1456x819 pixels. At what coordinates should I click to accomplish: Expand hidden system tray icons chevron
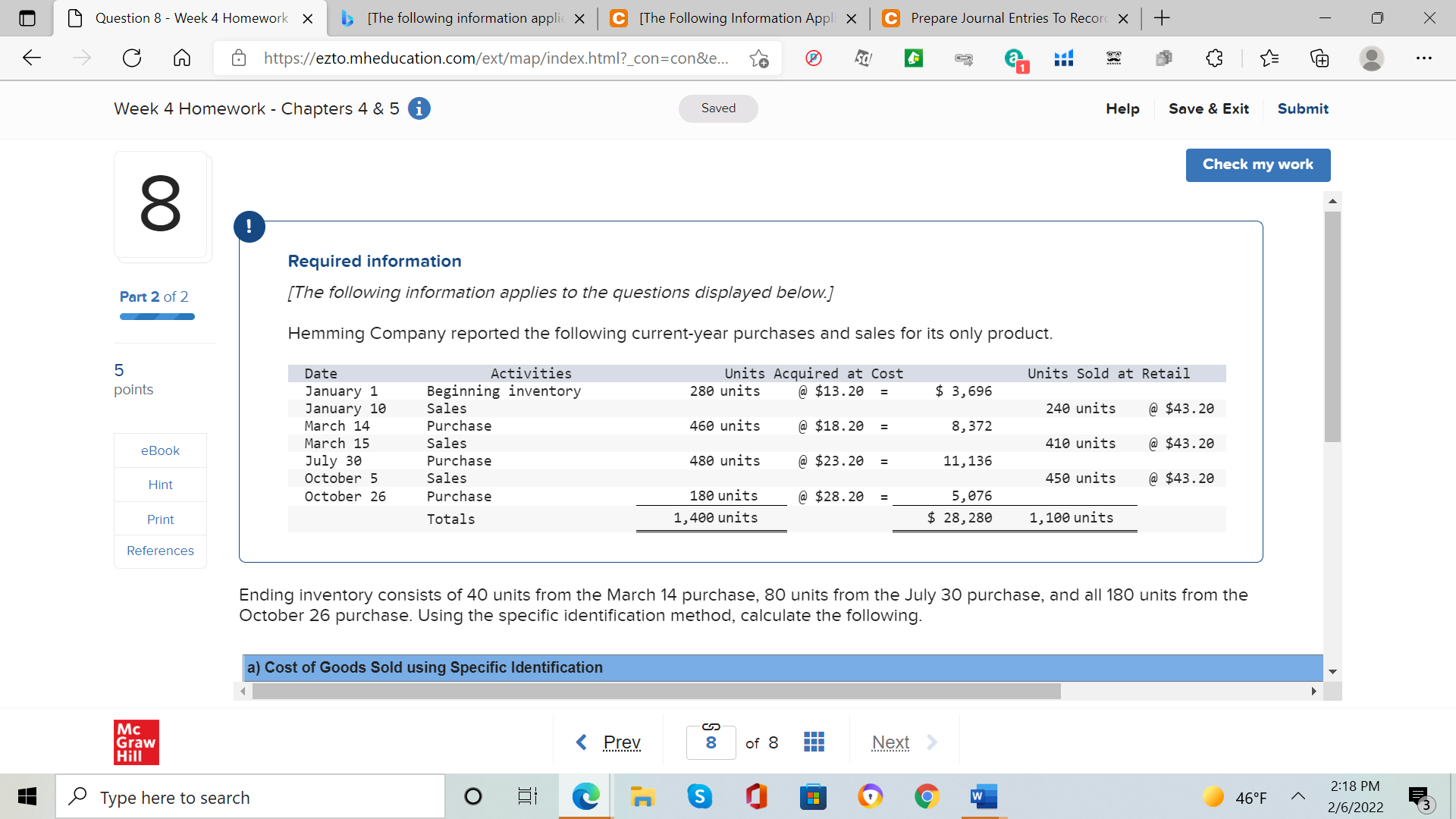(x=1298, y=796)
